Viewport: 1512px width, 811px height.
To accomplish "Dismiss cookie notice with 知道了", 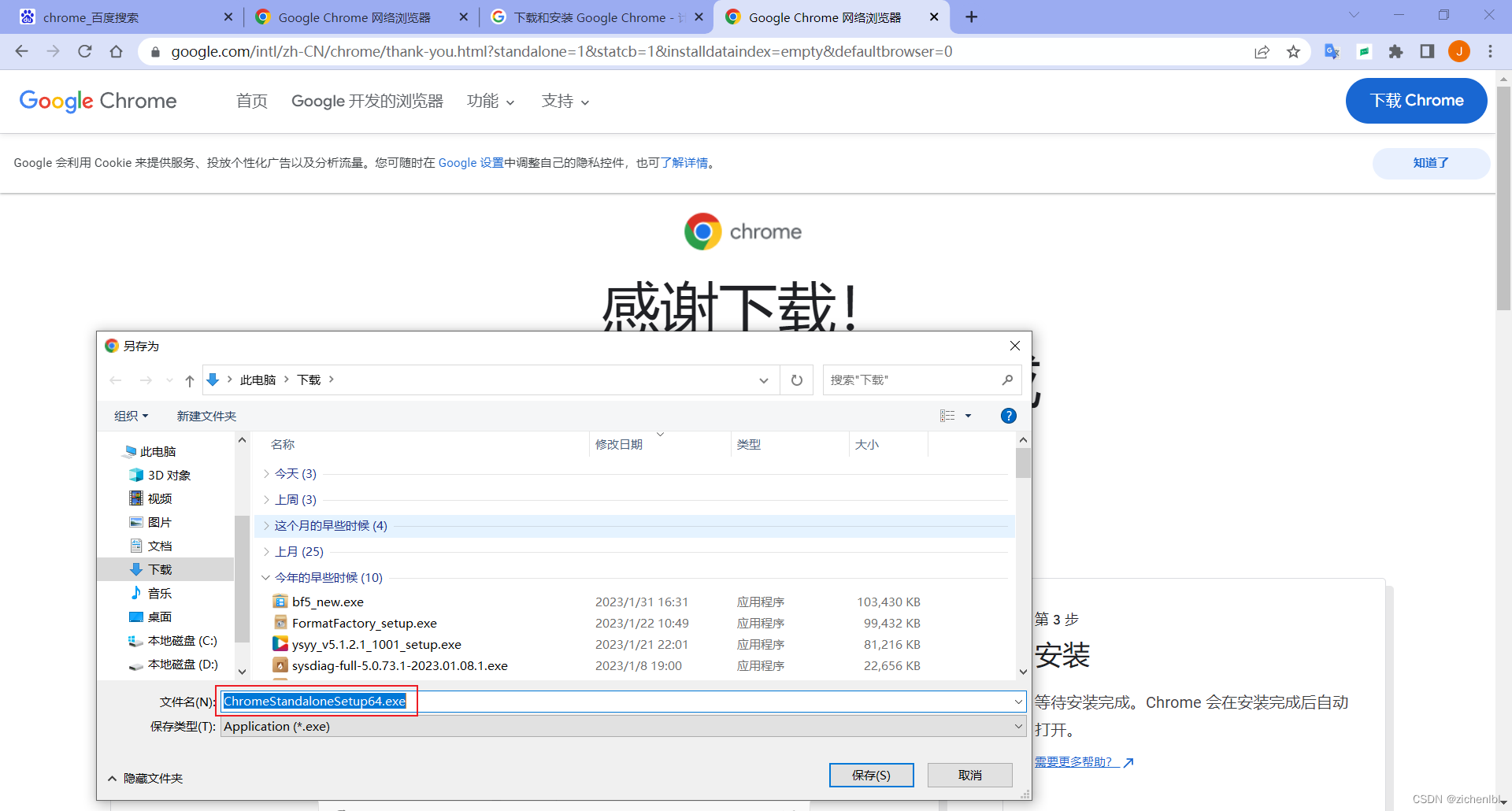I will click(x=1431, y=163).
